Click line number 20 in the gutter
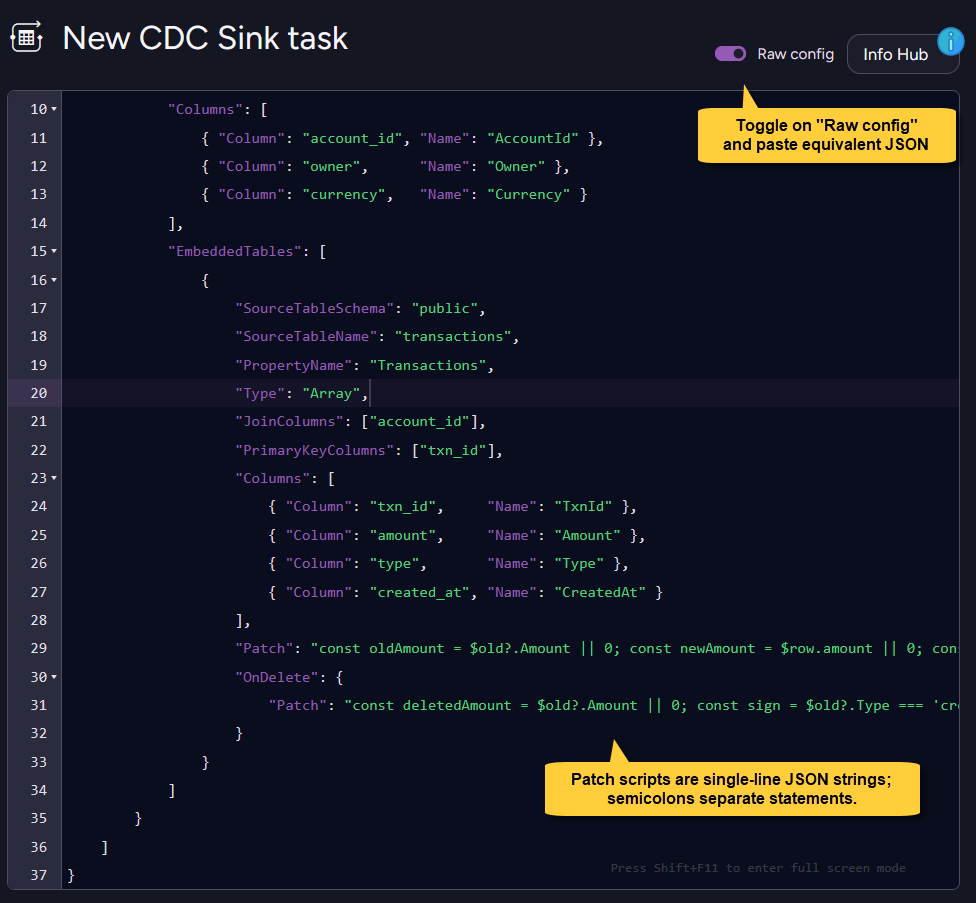 [39, 393]
